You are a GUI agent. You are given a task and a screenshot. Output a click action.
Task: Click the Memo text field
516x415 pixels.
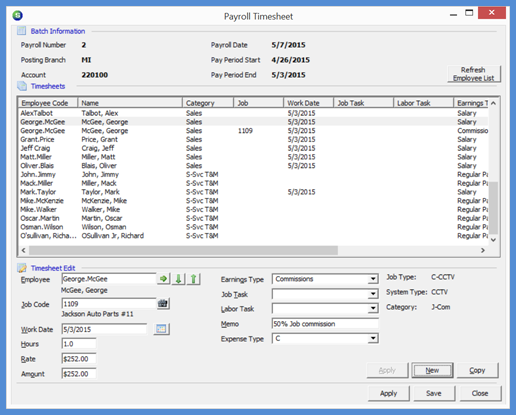pyautogui.click(x=325, y=324)
